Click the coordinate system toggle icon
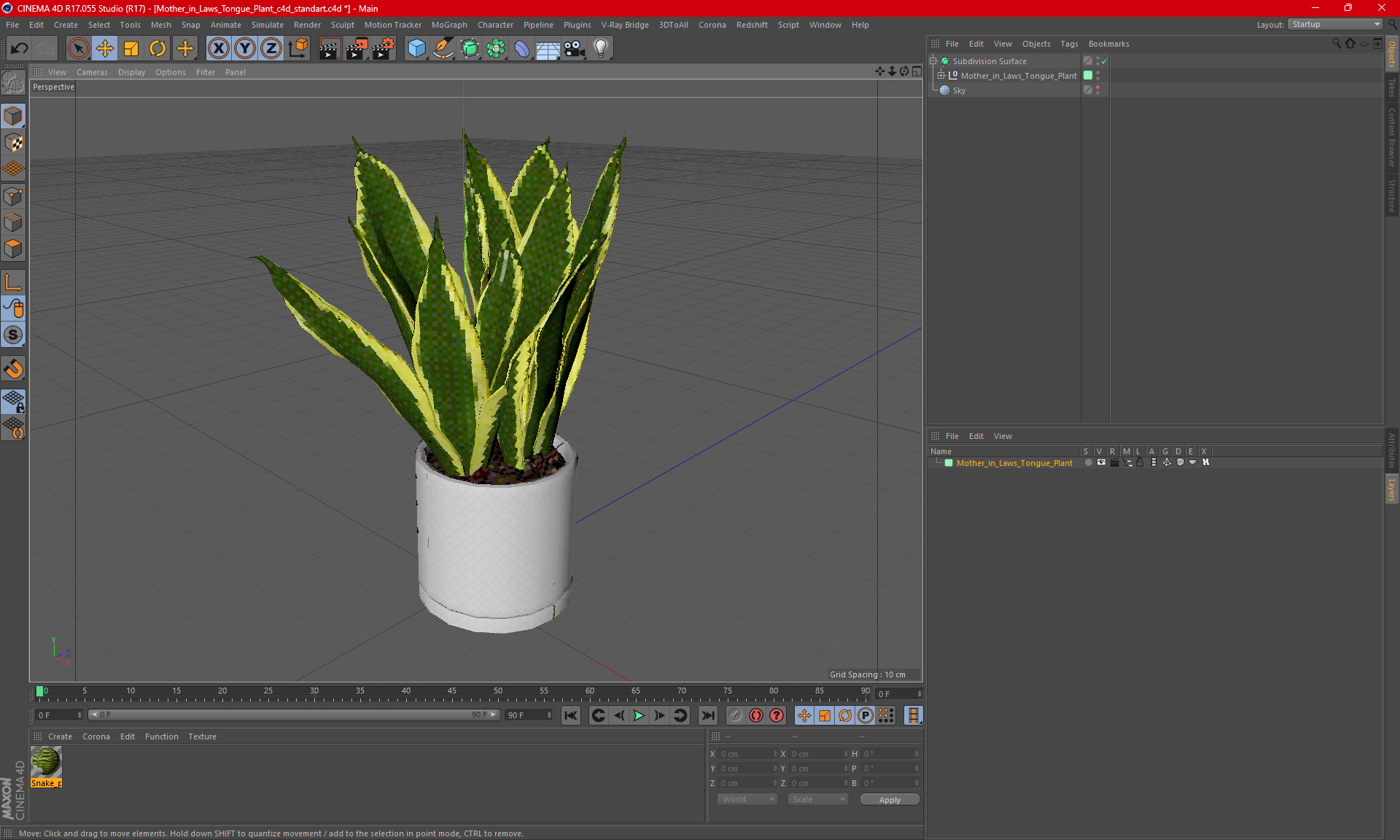The height and width of the screenshot is (840, 1400). pyautogui.click(x=297, y=49)
